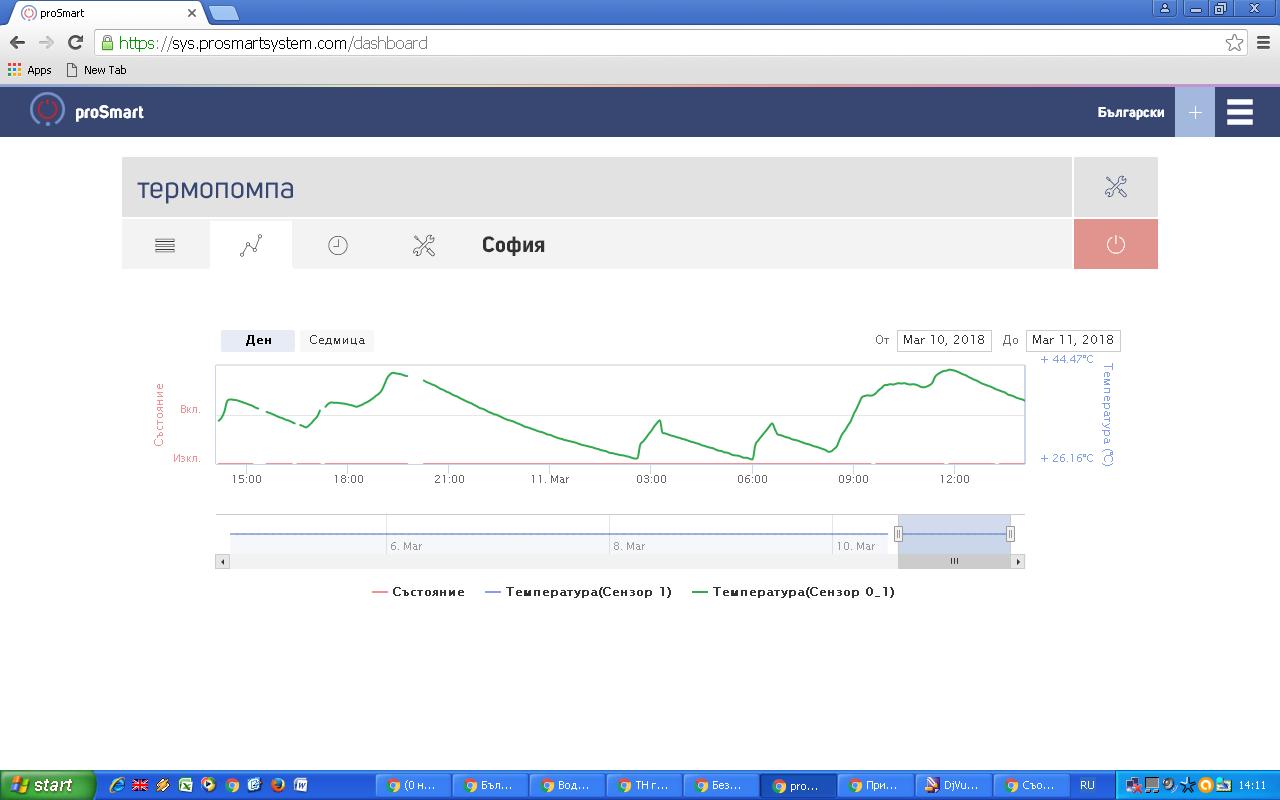Click the proSmart logo
The image size is (1280, 800).
point(87,111)
